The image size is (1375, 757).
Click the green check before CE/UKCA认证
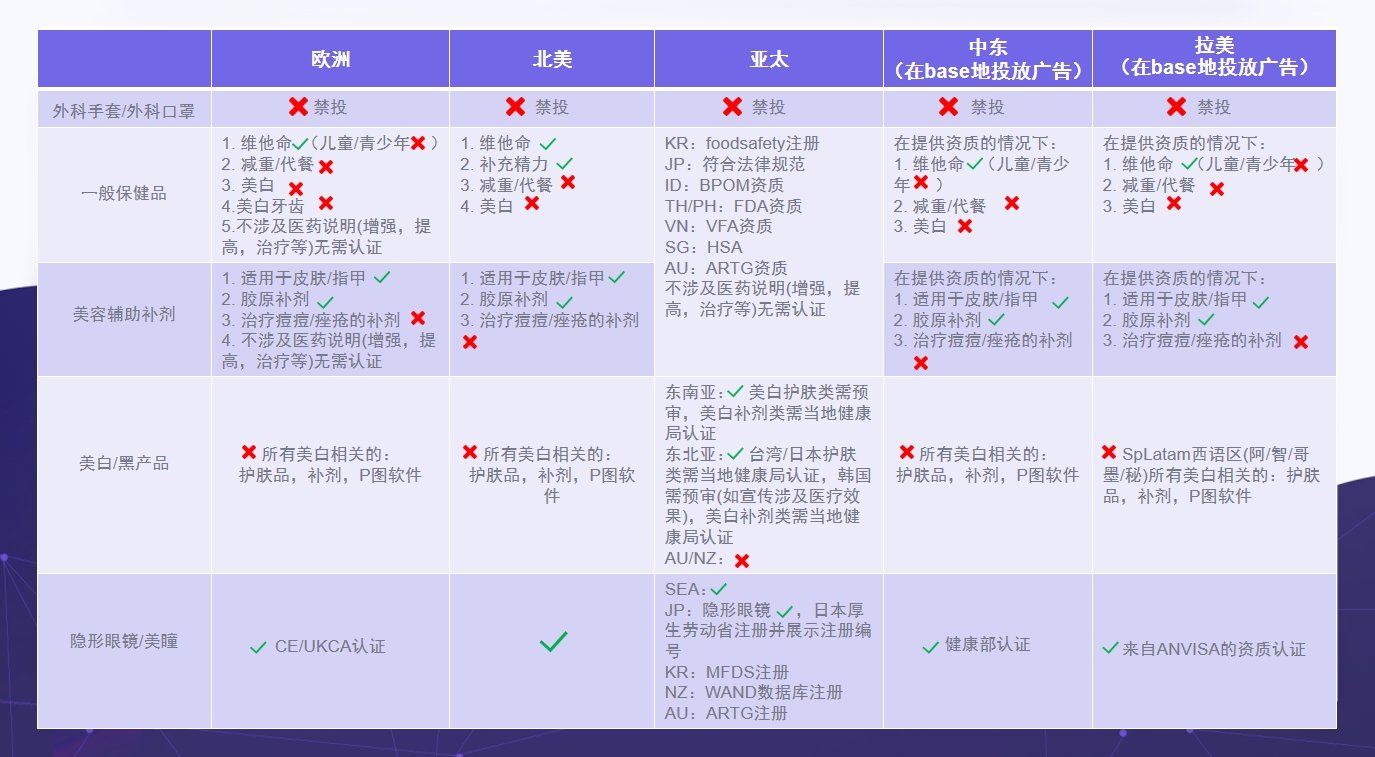coord(259,648)
